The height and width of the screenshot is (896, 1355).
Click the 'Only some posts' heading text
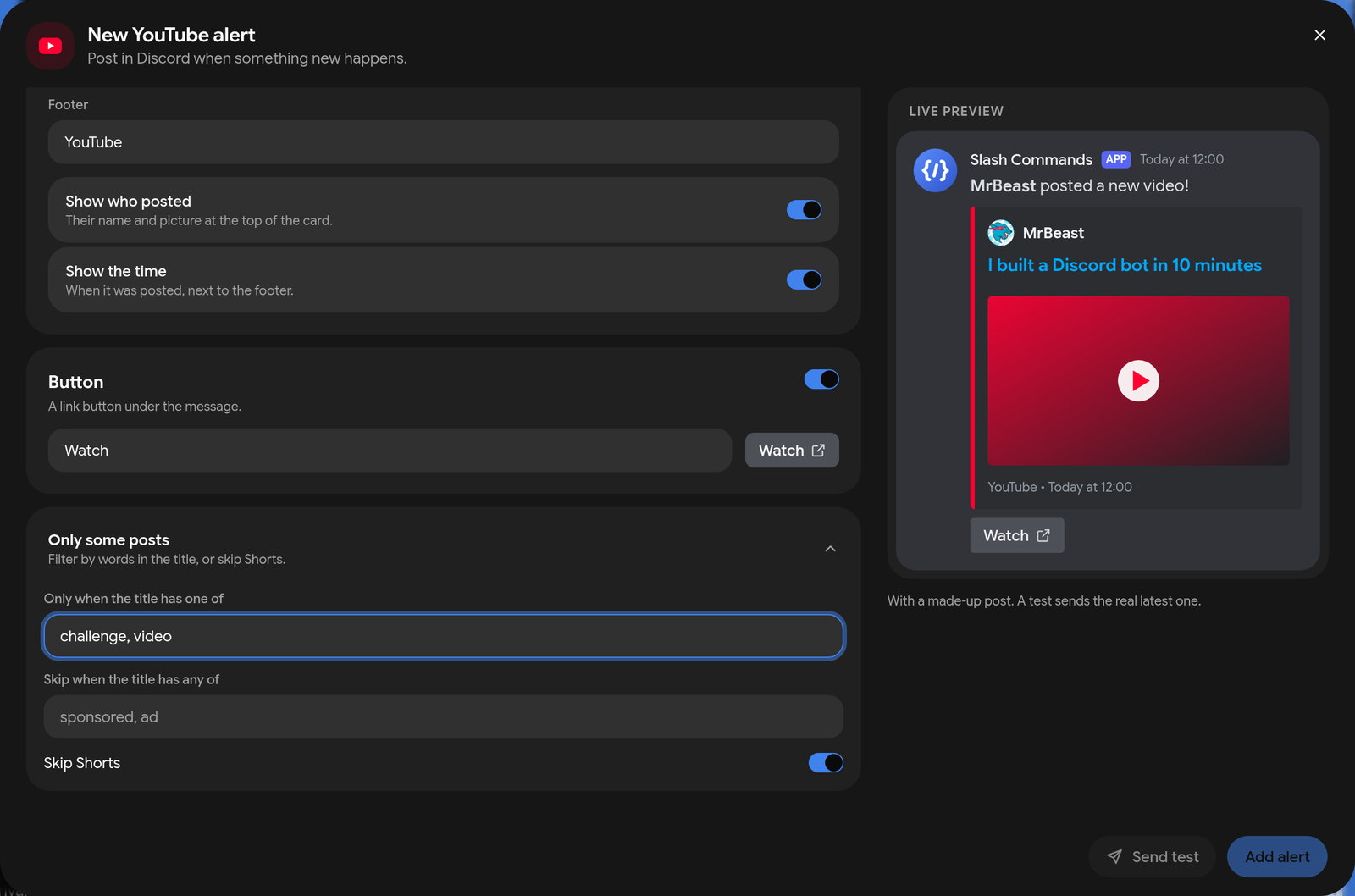pyautogui.click(x=108, y=540)
